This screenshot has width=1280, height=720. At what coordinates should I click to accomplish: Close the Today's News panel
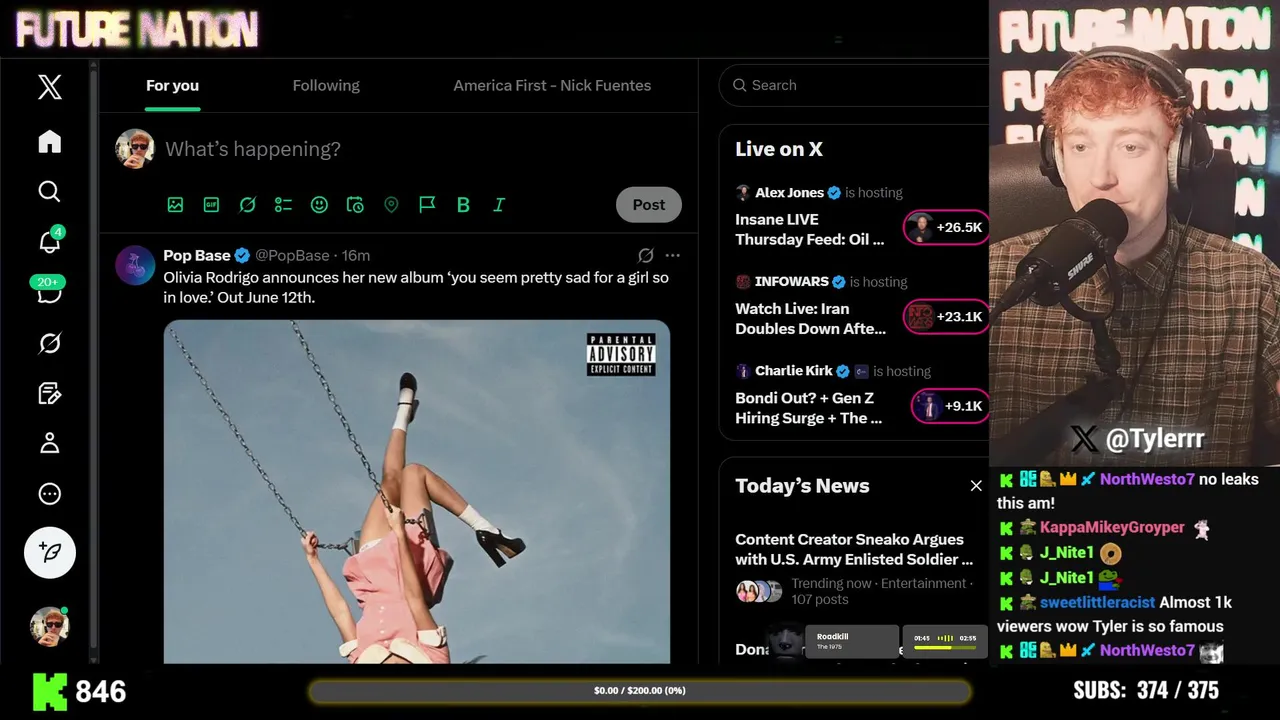click(976, 486)
